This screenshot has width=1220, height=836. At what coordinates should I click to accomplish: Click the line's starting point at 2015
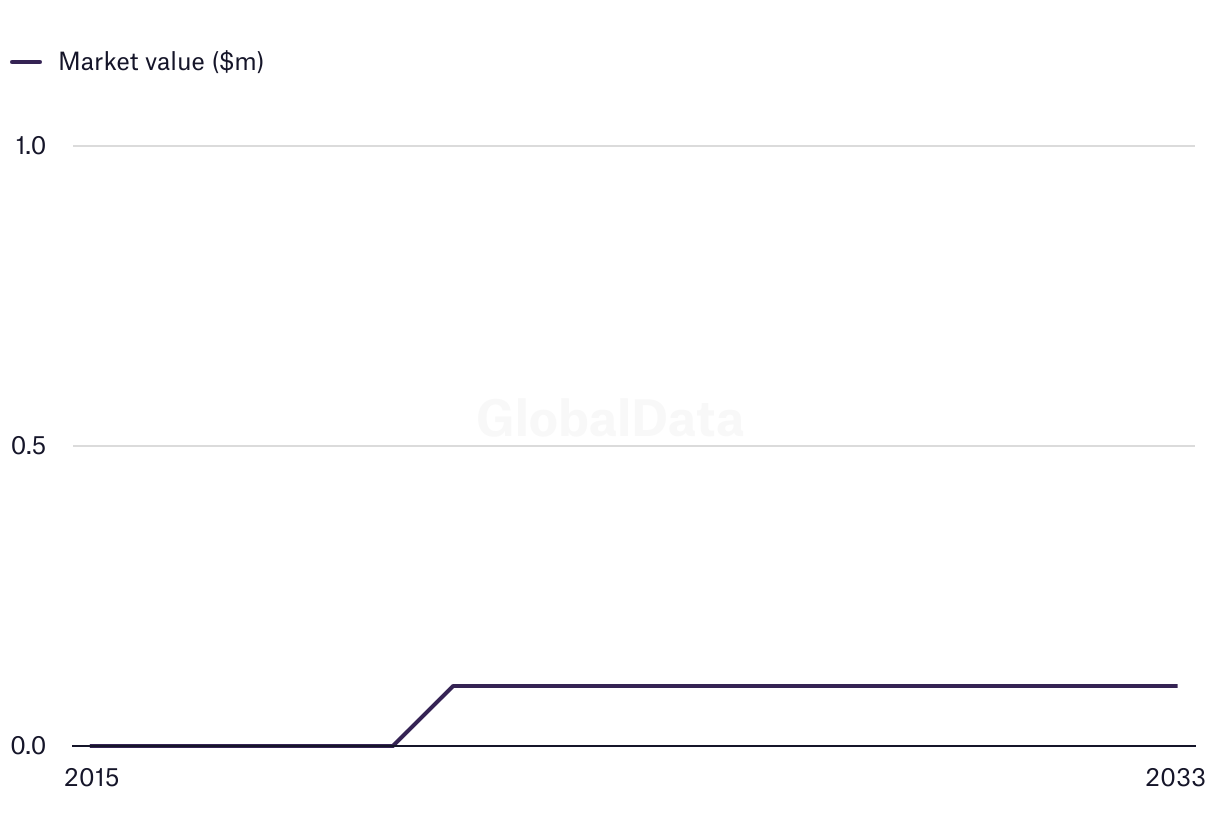point(92,746)
